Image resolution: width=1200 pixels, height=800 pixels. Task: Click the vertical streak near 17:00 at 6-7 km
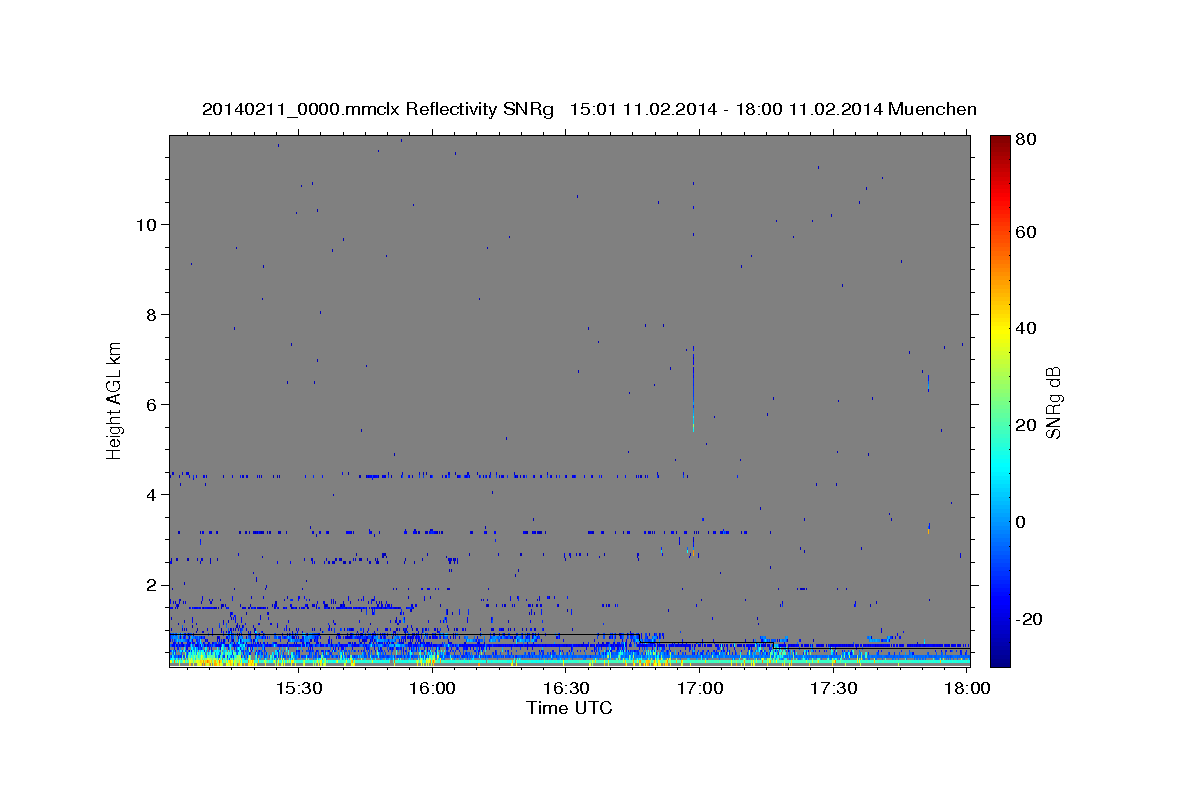click(x=693, y=388)
